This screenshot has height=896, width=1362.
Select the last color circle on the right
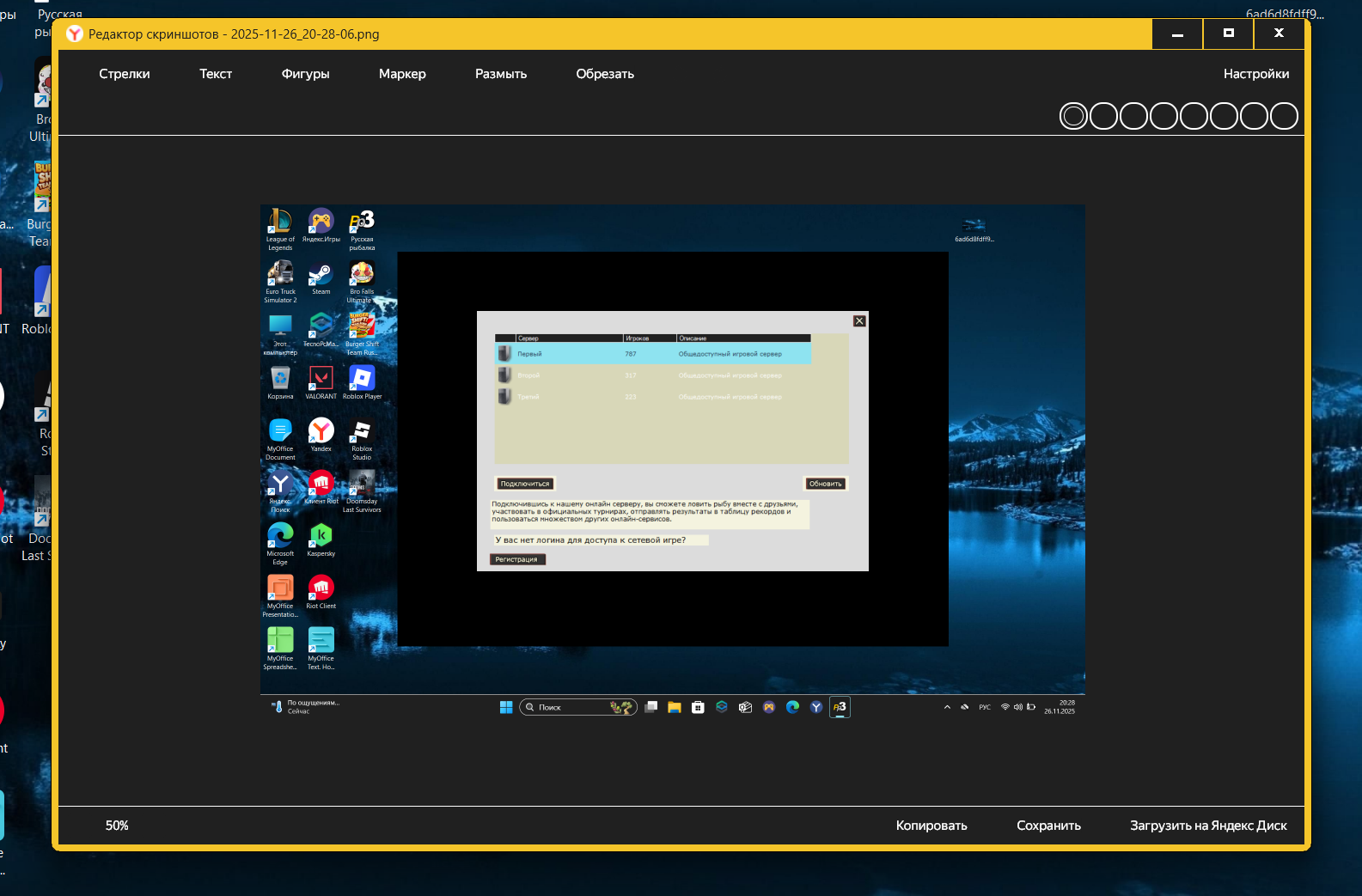tap(1284, 116)
